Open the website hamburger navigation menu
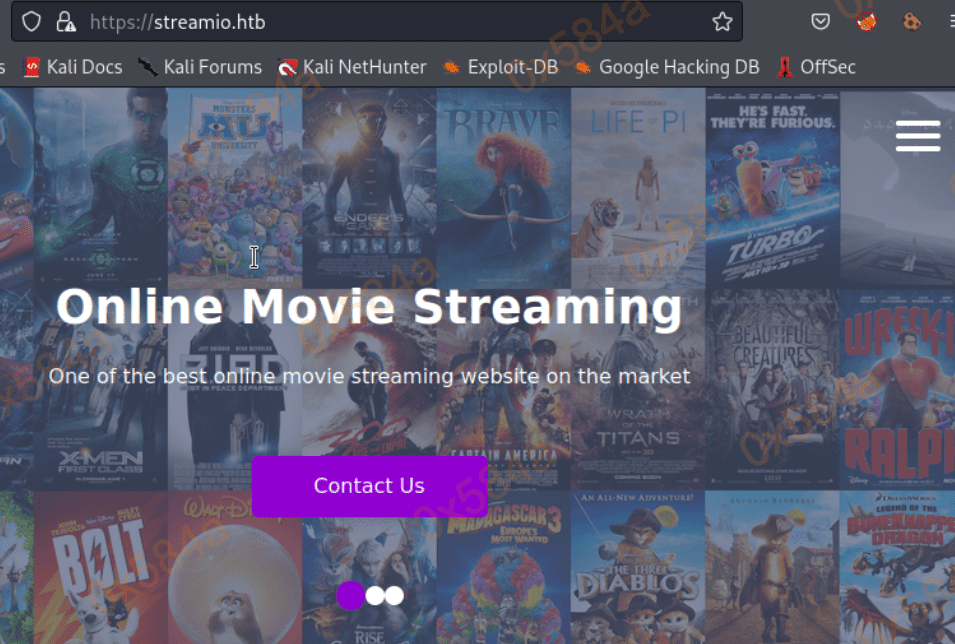 coord(917,136)
